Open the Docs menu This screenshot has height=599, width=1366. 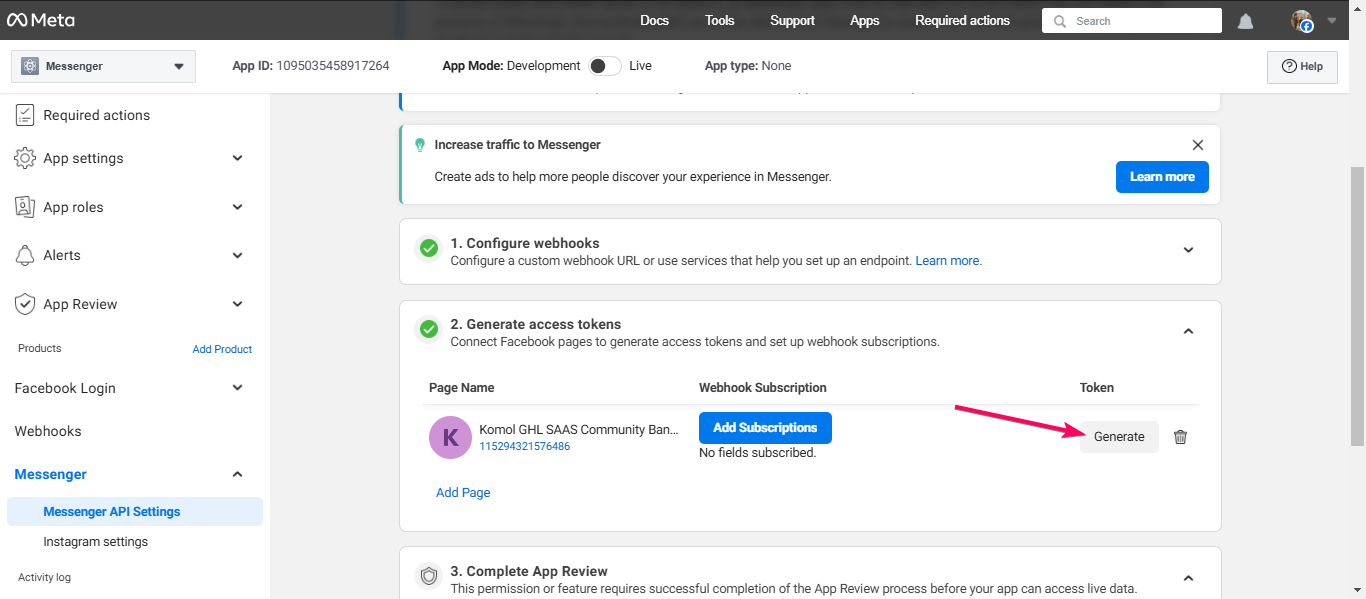(654, 21)
